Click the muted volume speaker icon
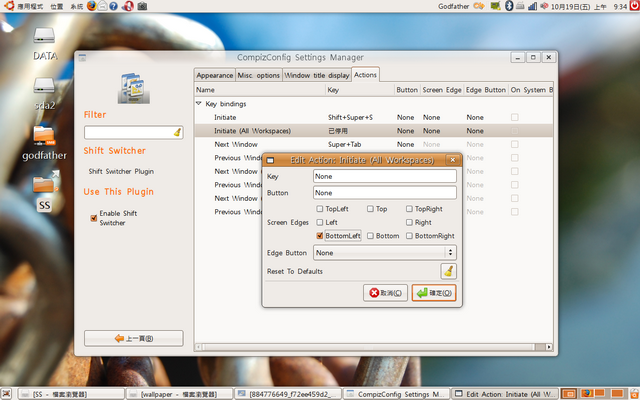The image size is (640, 400). pyautogui.click(x=544, y=6)
